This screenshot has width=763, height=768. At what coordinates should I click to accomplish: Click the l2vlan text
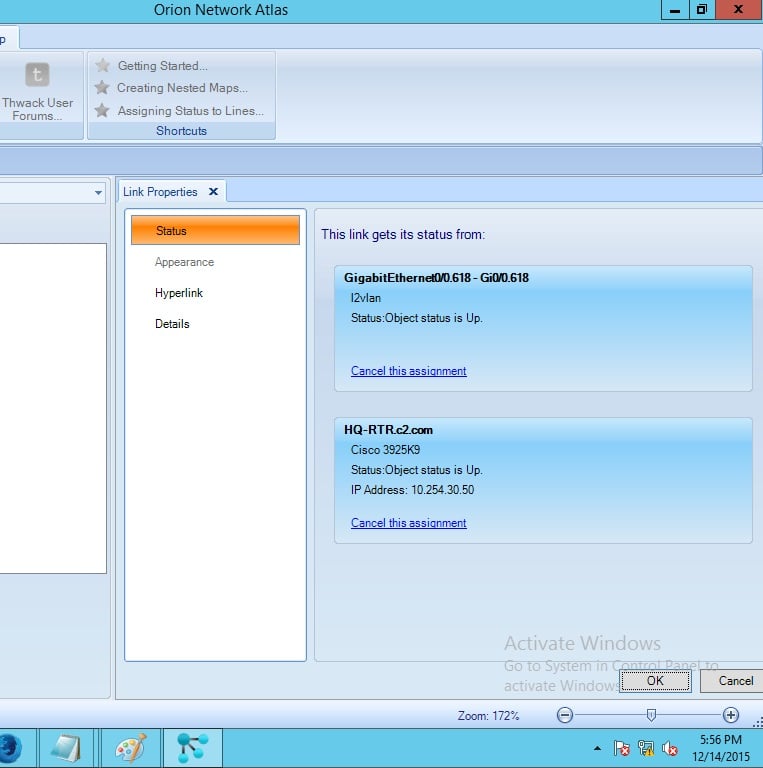pos(366,298)
